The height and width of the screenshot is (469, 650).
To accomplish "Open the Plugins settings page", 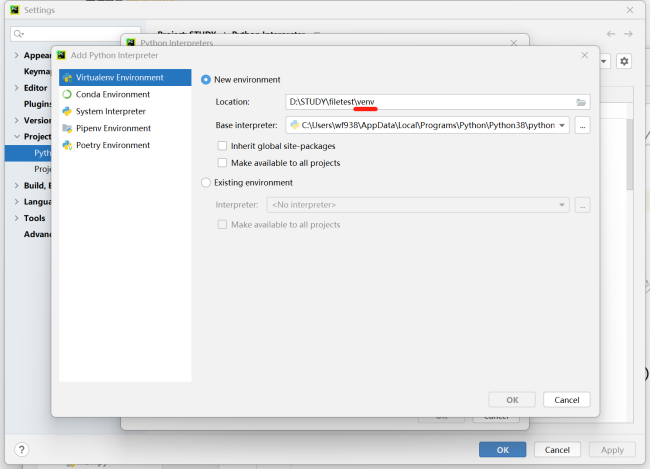I will [37, 104].
